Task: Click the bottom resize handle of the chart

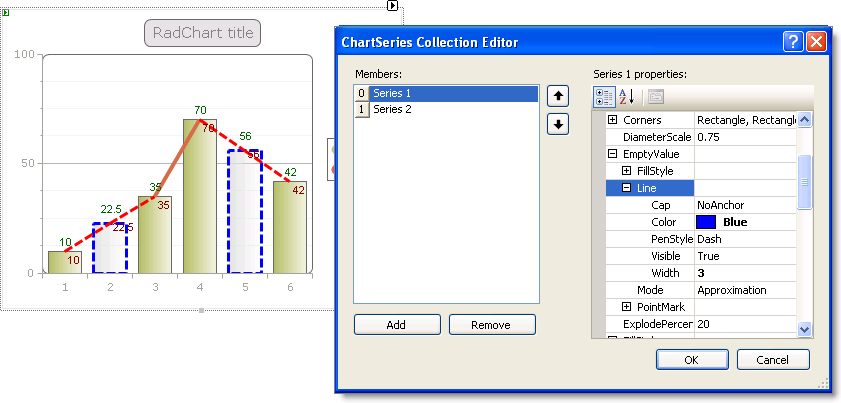Action: (x=201, y=310)
